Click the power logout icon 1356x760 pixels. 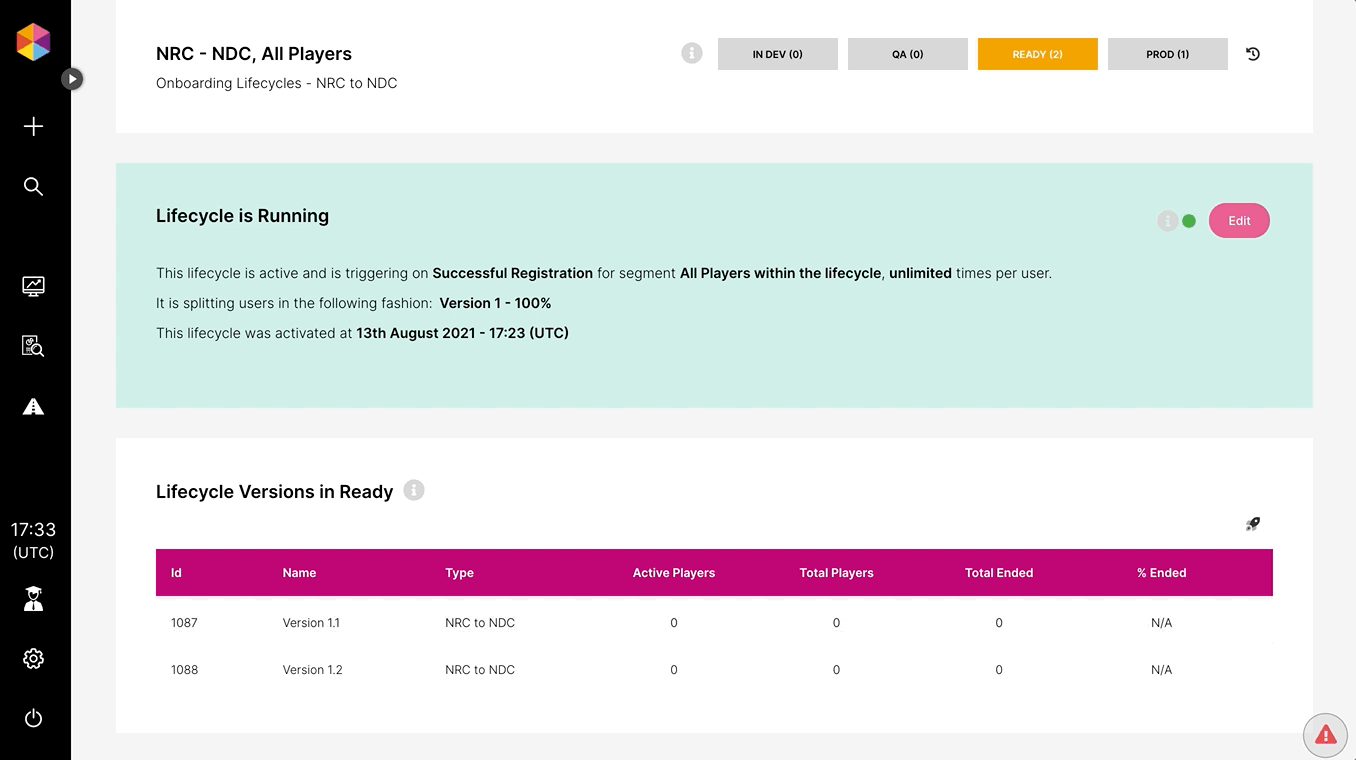33,718
